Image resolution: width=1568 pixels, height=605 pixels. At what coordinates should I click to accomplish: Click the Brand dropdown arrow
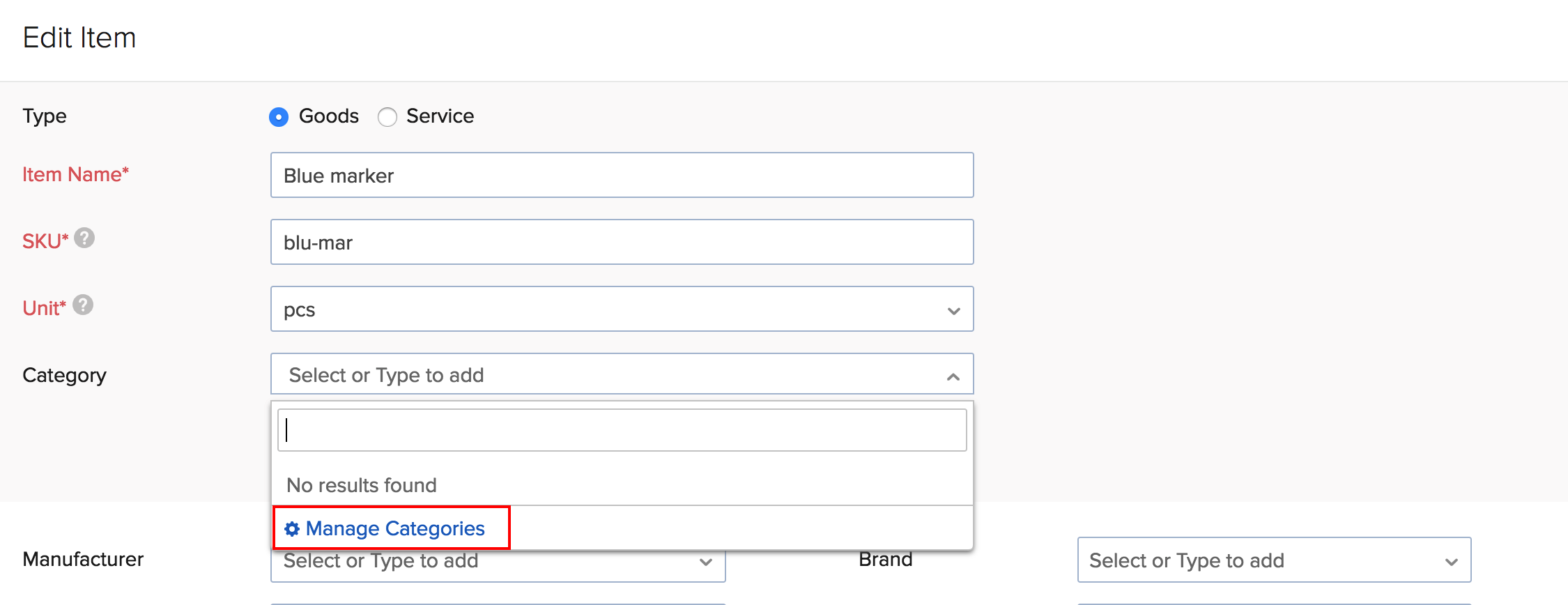coord(1451,562)
